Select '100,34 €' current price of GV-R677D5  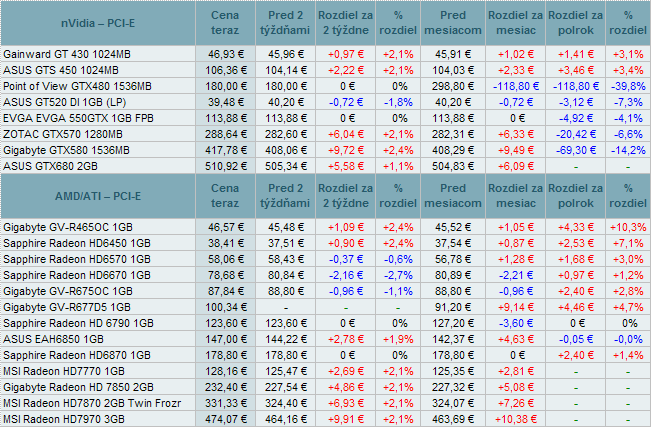coord(226,307)
